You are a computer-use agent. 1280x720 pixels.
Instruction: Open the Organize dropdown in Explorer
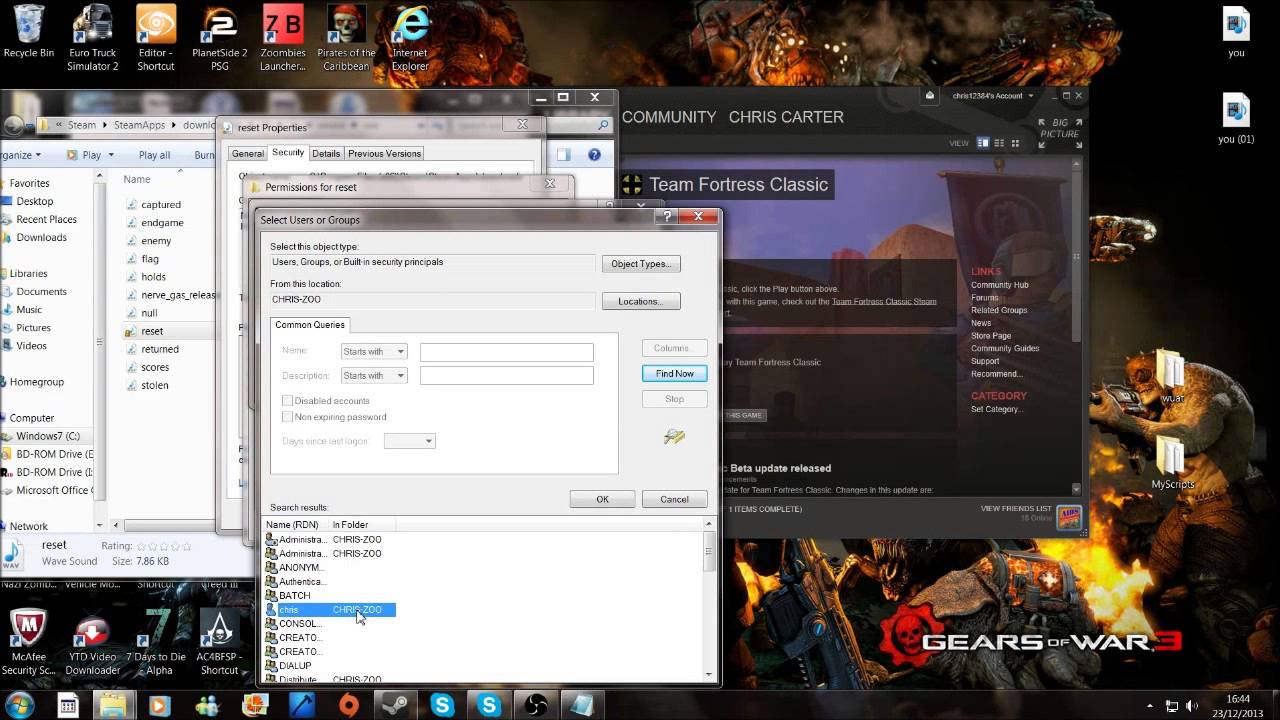(20, 155)
